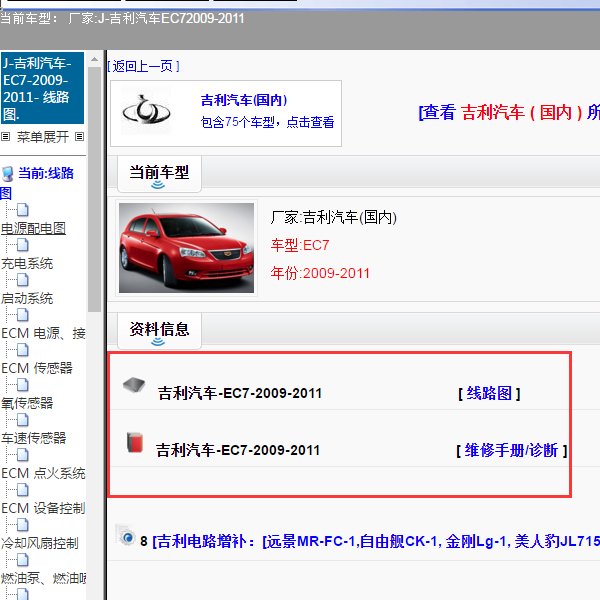
Task: Select the 当前车型 tab
Action: 159,174
